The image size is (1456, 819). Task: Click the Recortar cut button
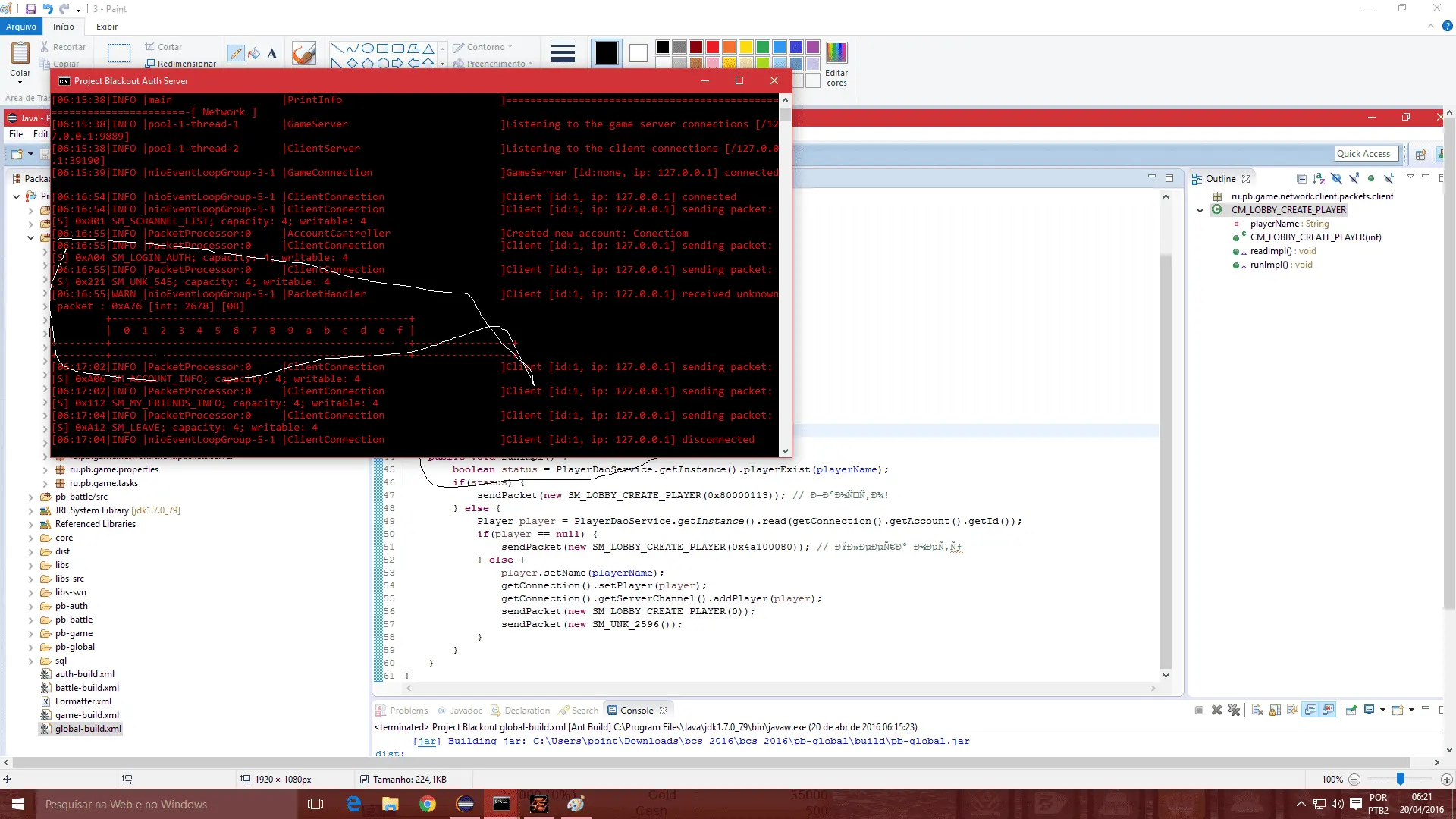[63, 47]
